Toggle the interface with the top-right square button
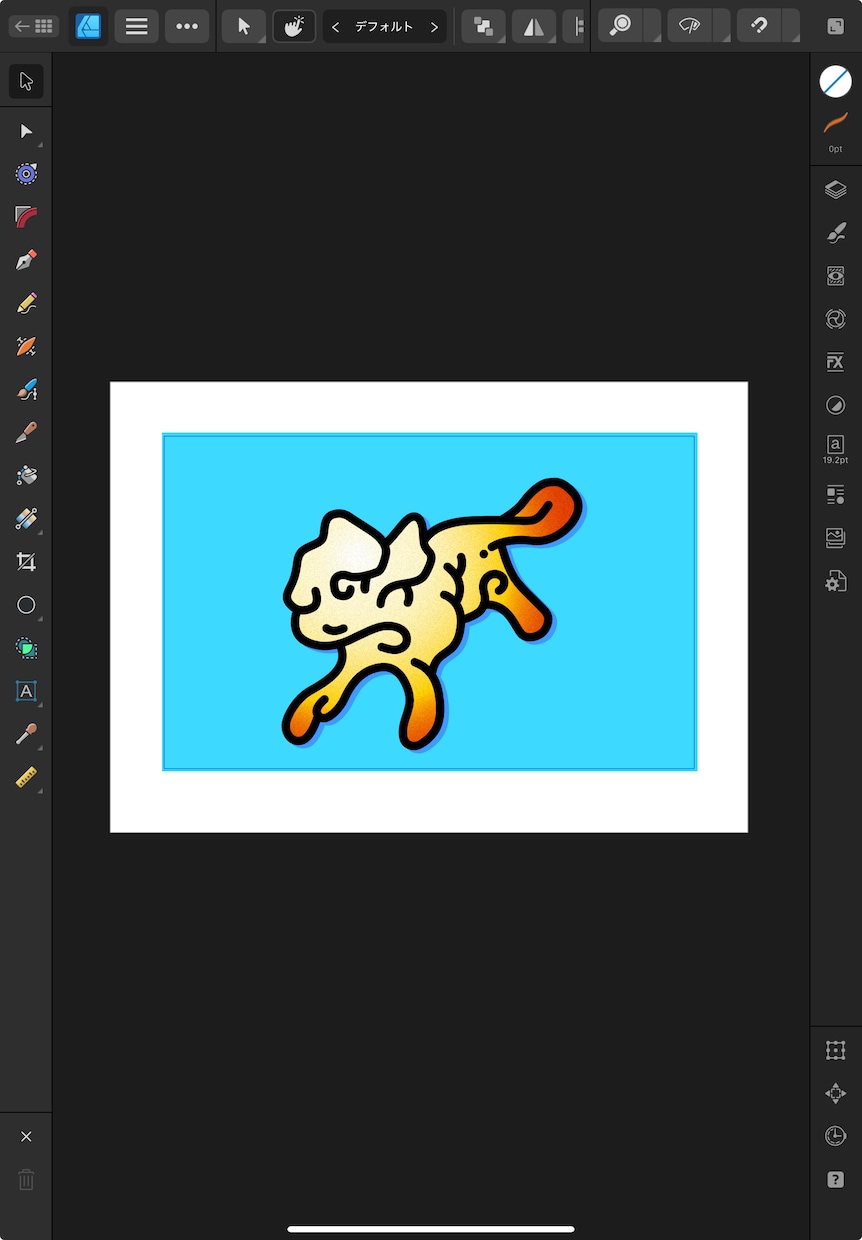The image size is (862, 1240). [x=836, y=26]
